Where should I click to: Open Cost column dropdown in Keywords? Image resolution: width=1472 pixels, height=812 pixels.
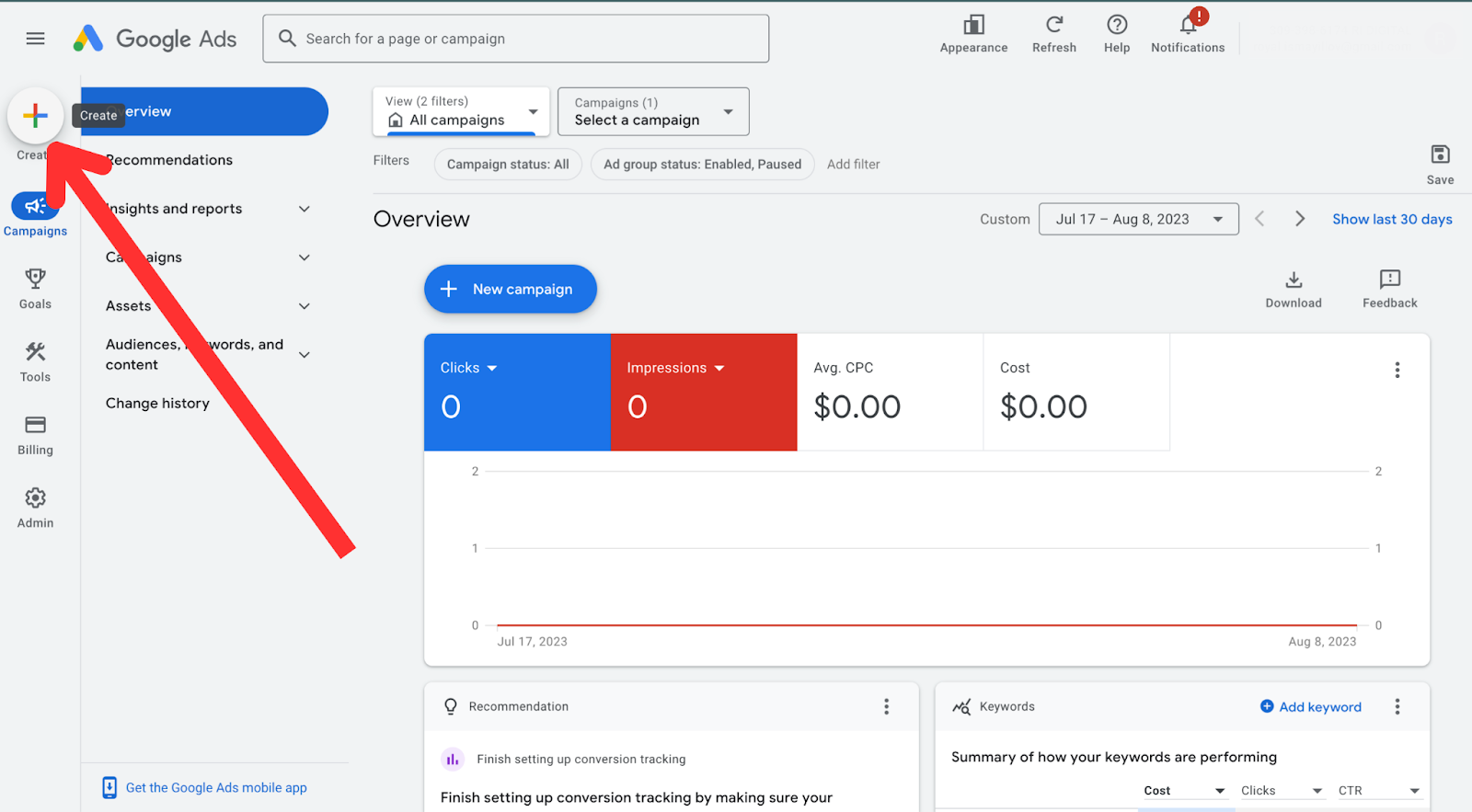point(1185,791)
